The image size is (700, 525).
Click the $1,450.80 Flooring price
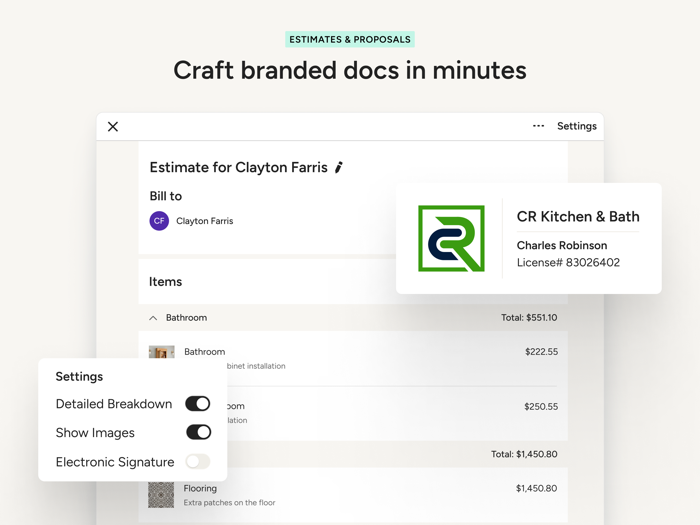click(536, 488)
